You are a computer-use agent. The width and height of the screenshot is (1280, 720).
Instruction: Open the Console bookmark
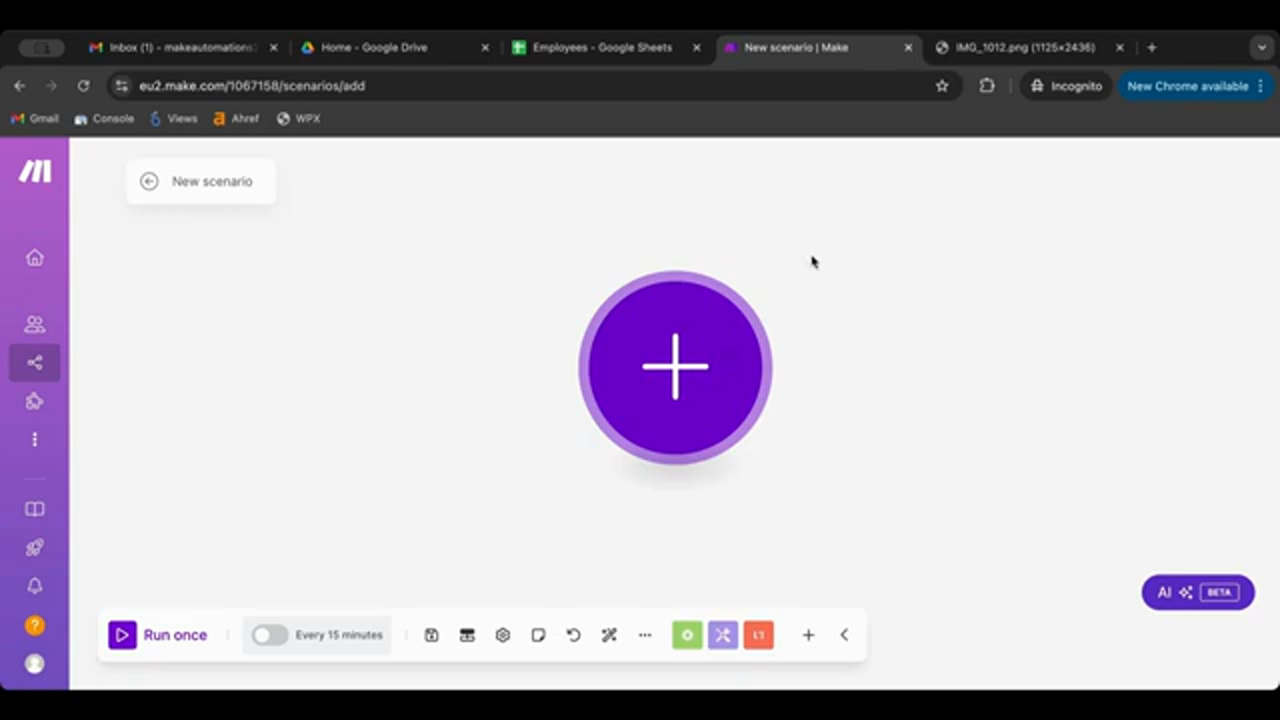[x=104, y=118]
